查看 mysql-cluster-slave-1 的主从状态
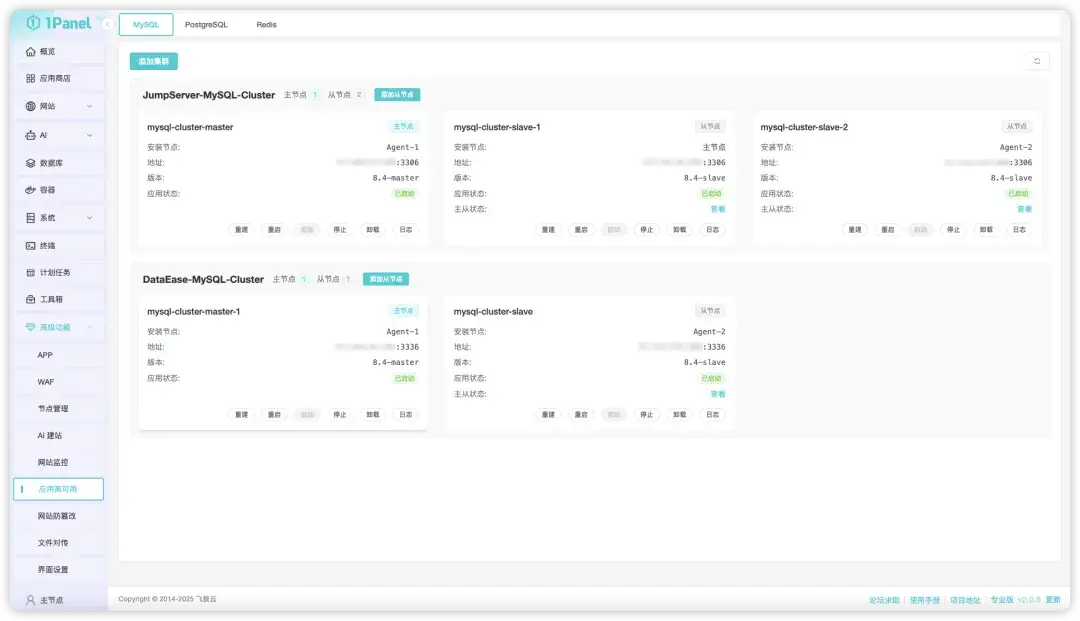The image size is (1080, 621). click(718, 209)
